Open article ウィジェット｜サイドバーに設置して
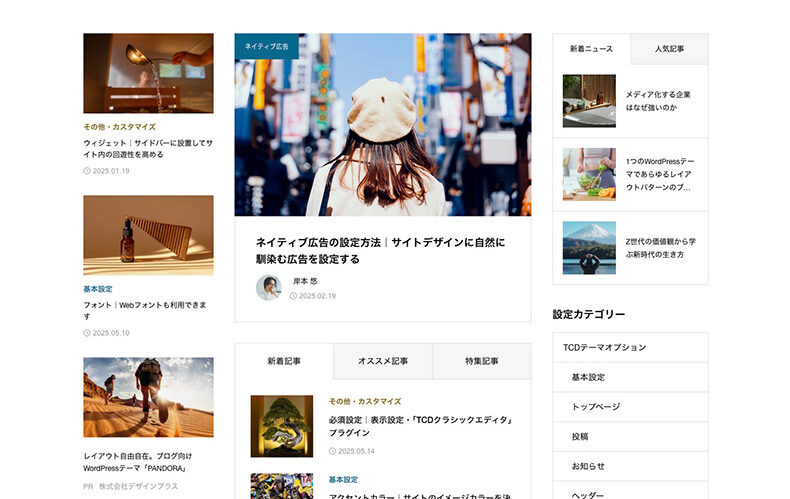This screenshot has height=499, width=790. [148, 149]
